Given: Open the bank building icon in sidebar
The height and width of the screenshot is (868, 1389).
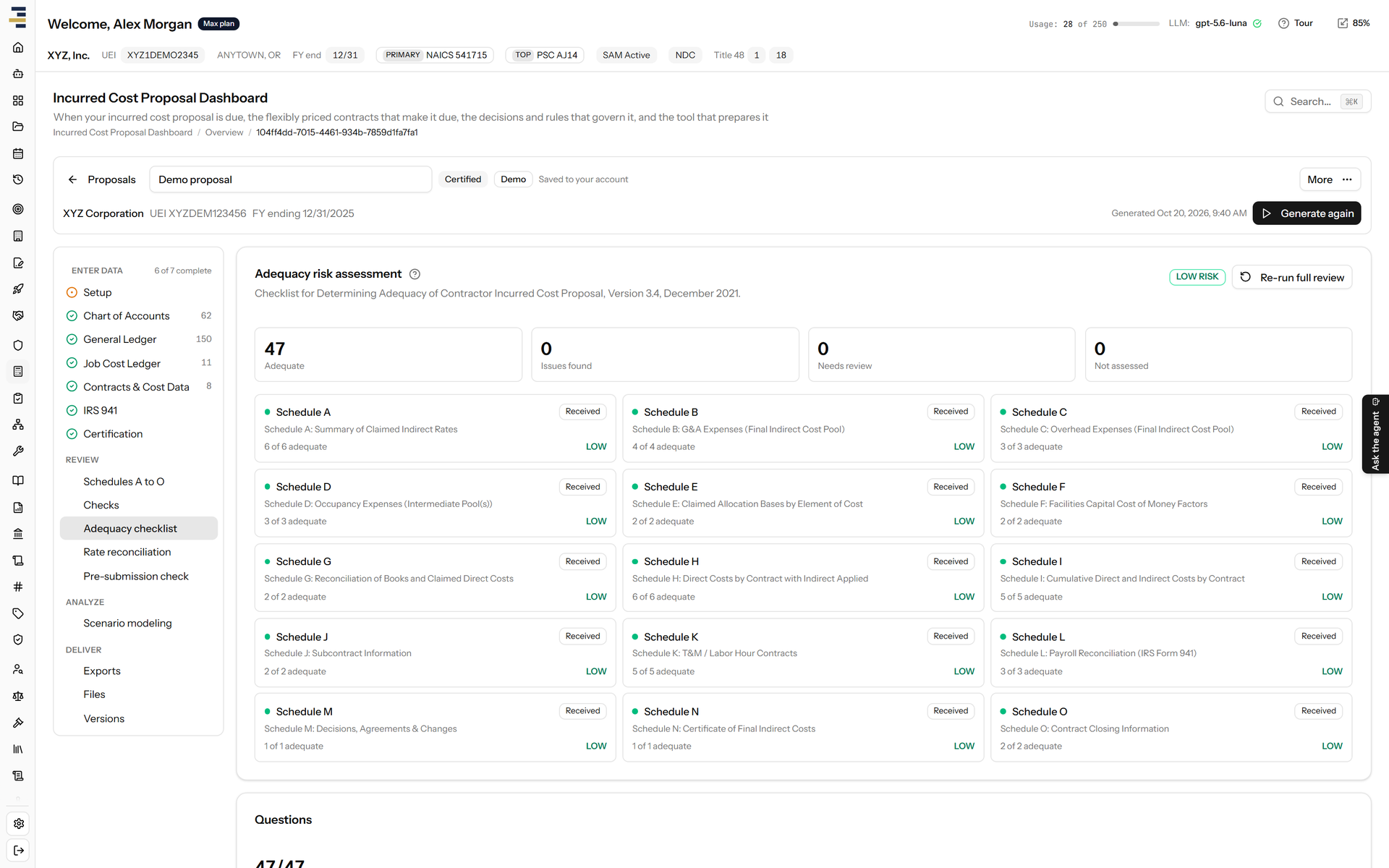Looking at the screenshot, I should click(x=18, y=534).
